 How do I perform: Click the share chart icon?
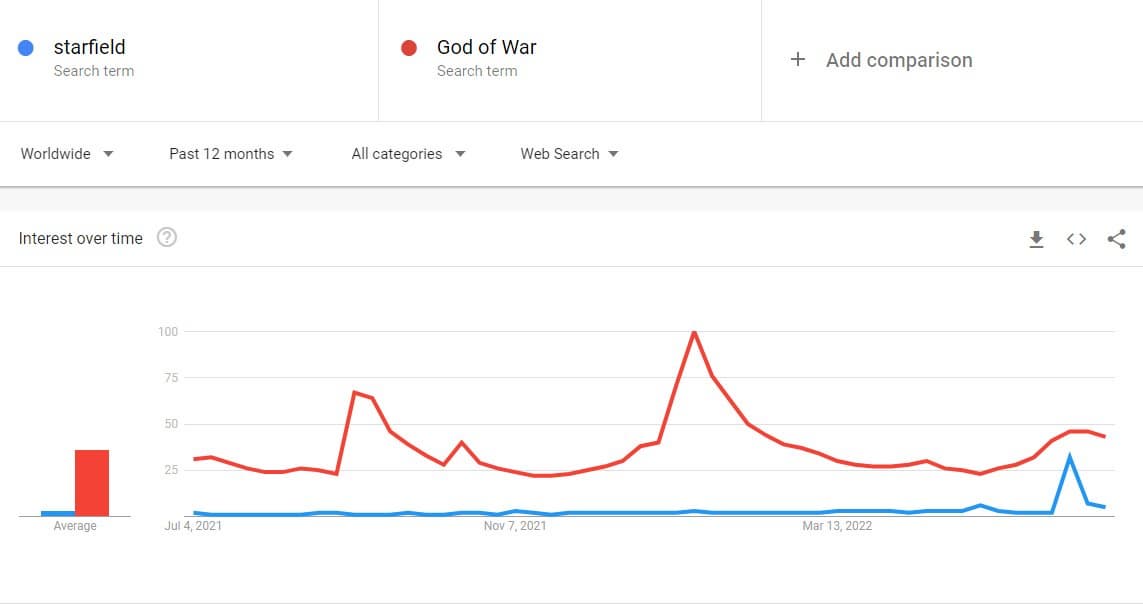pos(1117,239)
